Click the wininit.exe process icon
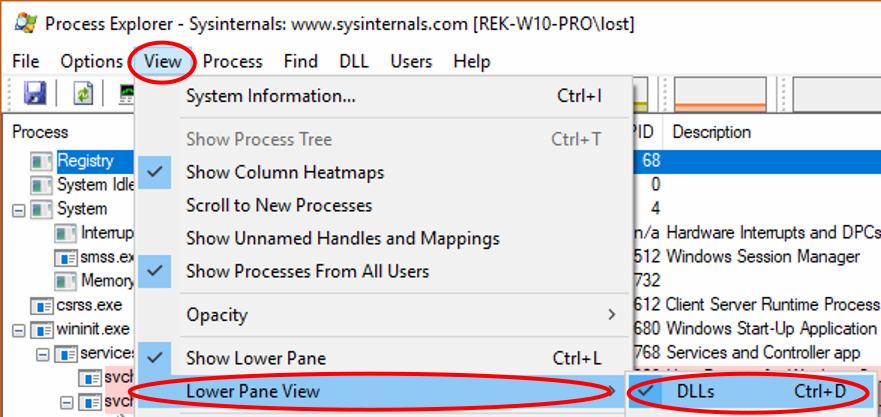 coord(42,329)
